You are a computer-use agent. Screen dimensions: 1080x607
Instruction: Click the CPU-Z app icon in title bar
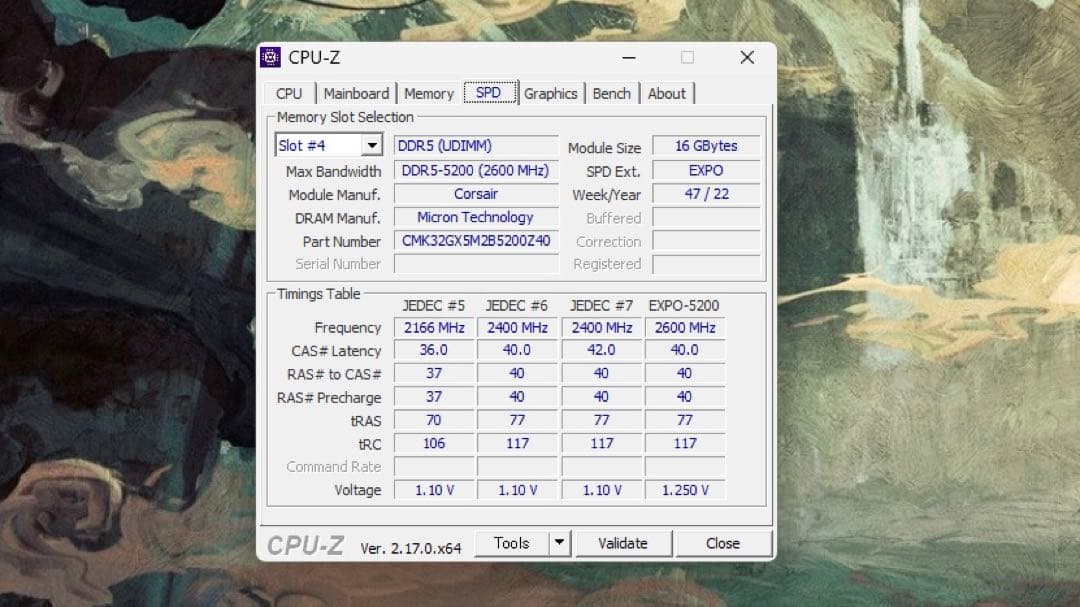[270, 57]
